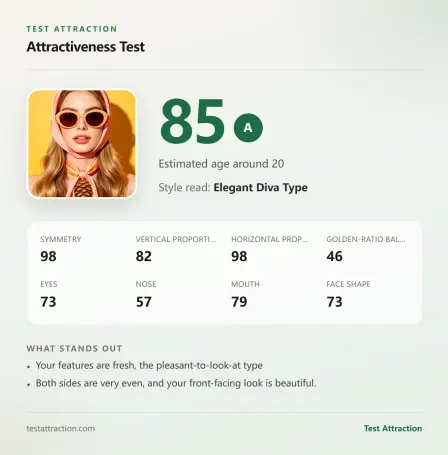Select the Elegant Diva Type style read
The height and width of the screenshot is (455, 448).
[x=260, y=188]
